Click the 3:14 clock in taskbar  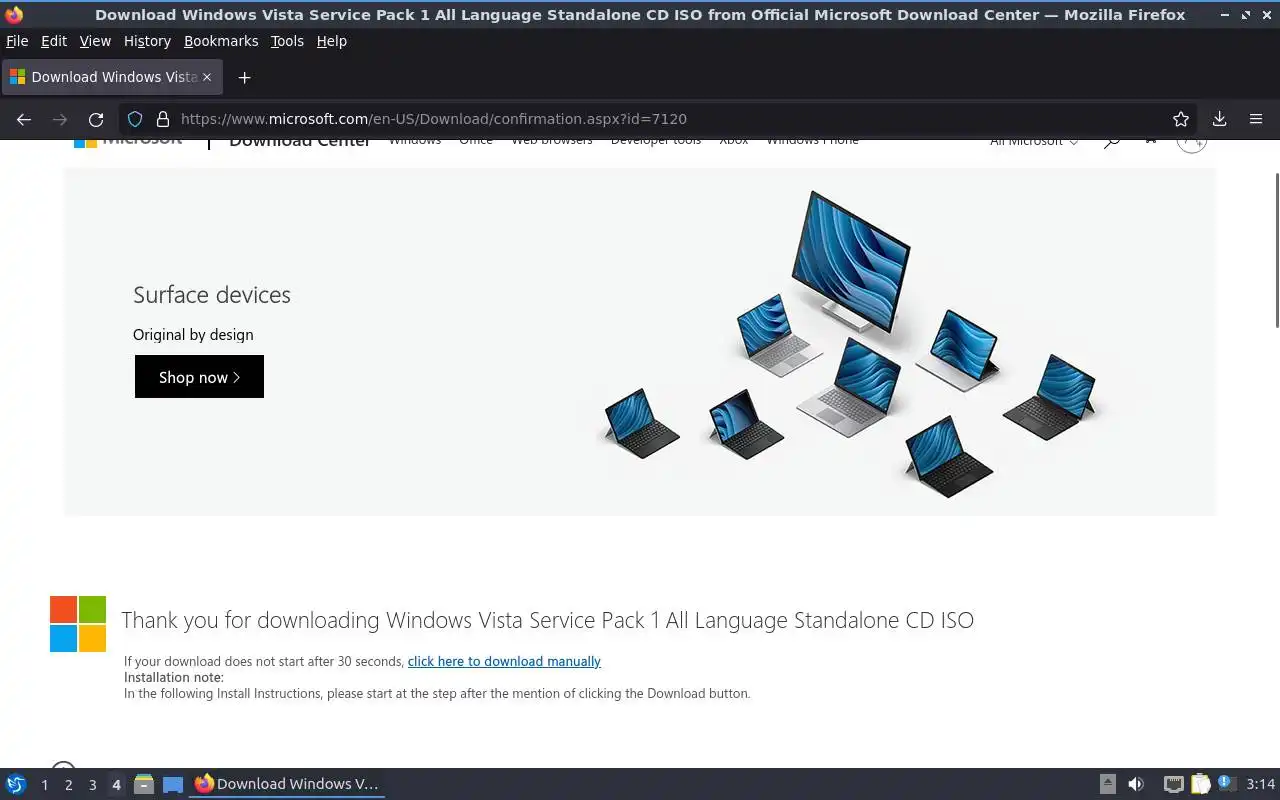point(1260,784)
